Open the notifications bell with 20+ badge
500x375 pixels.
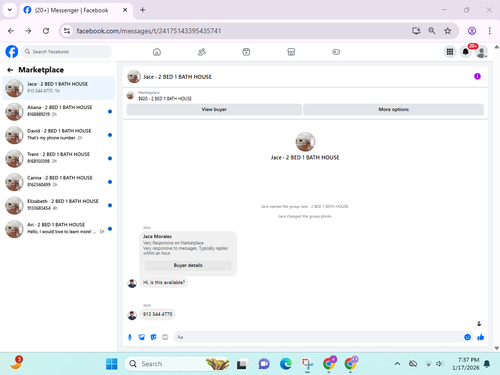[466, 52]
